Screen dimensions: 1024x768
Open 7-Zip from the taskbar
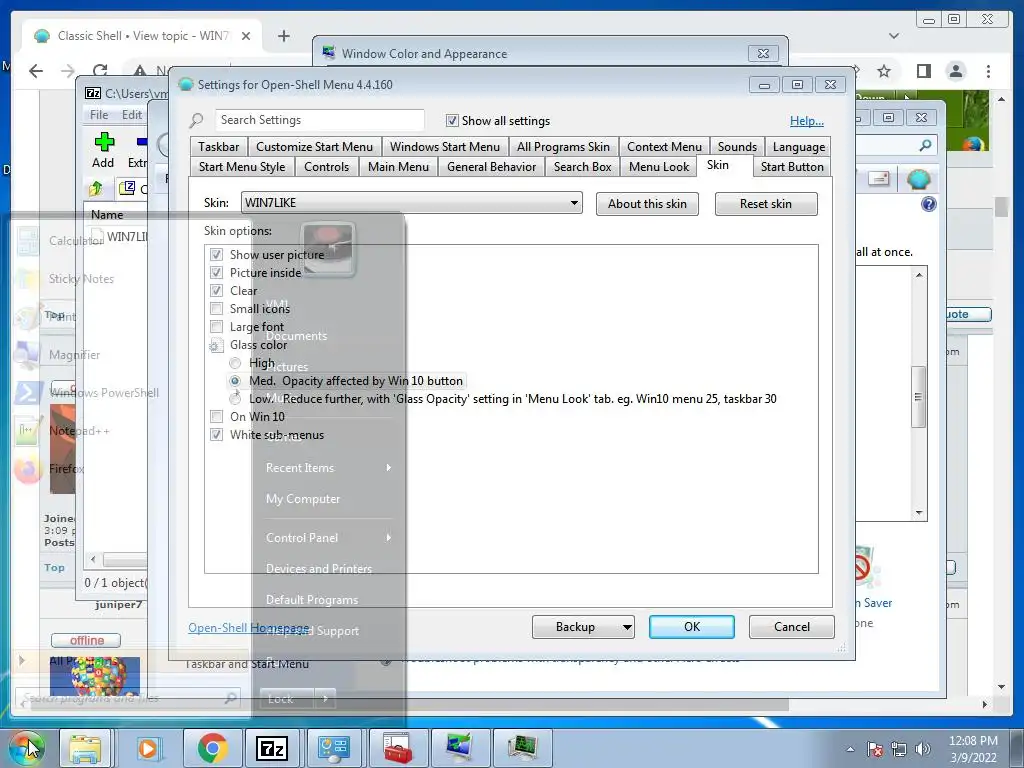click(x=272, y=748)
